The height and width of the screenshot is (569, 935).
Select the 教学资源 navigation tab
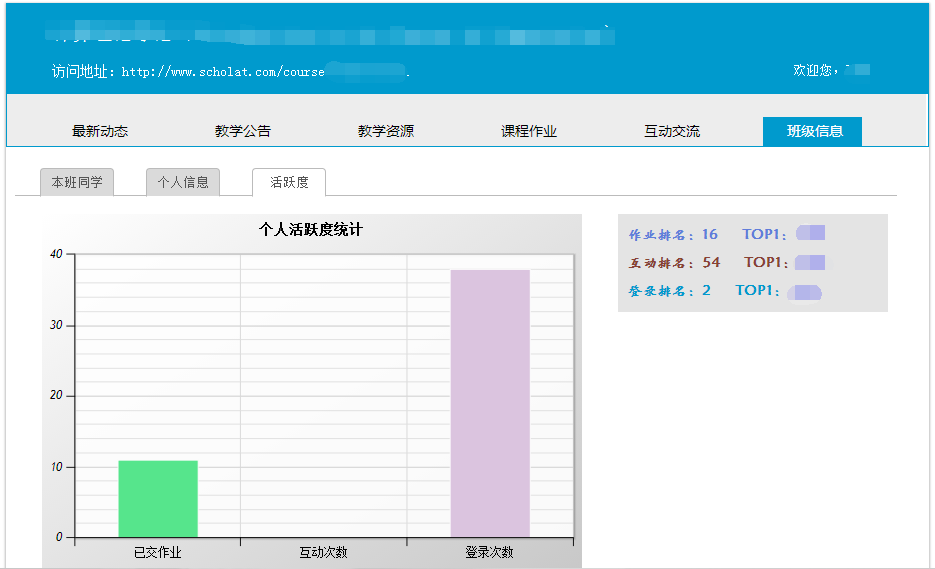[x=386, y=131]
